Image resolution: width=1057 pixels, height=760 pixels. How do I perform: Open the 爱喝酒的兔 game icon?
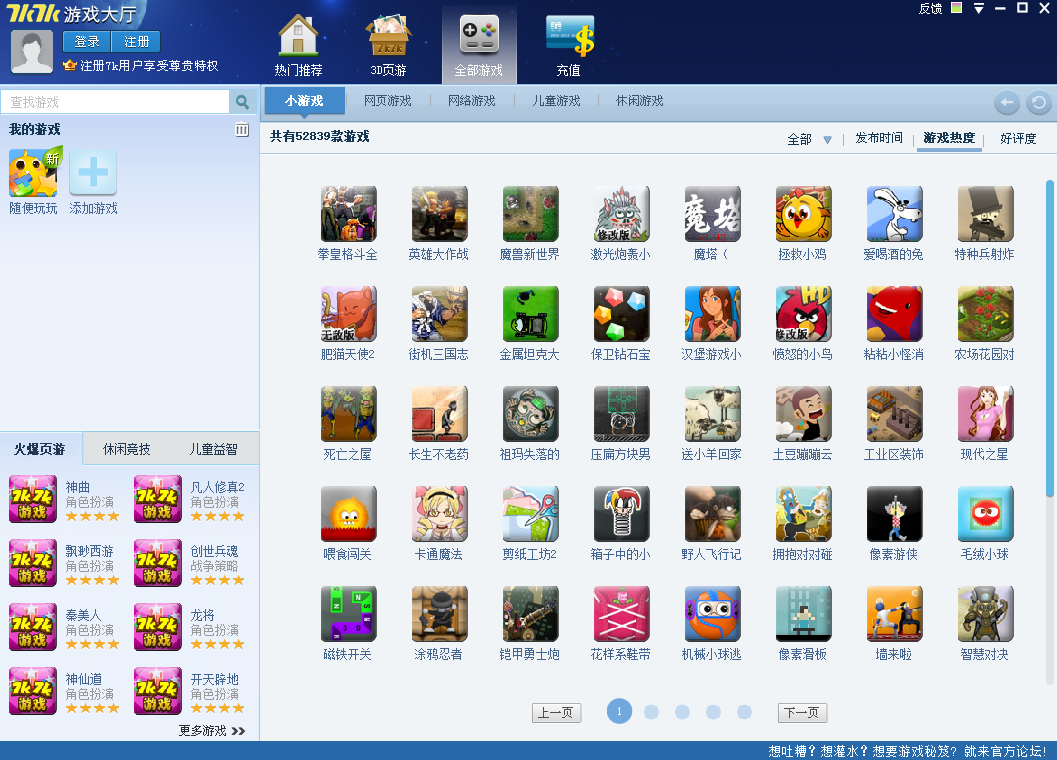tap(894, 214)
